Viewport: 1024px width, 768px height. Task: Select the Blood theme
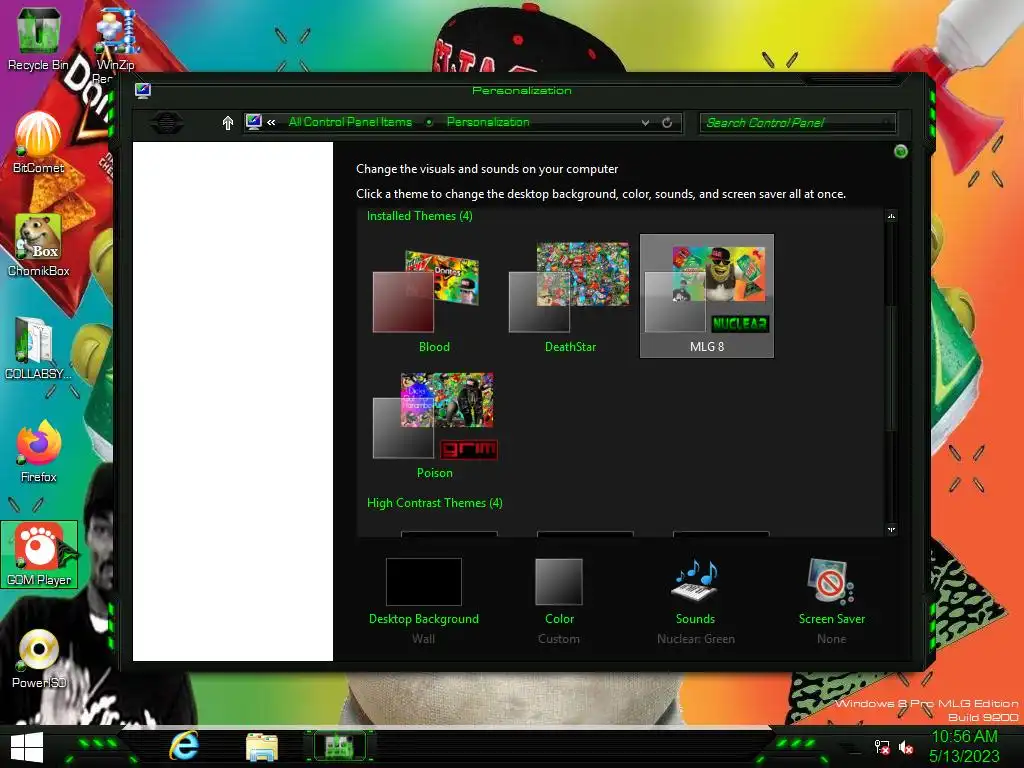[x=434, y=296]
